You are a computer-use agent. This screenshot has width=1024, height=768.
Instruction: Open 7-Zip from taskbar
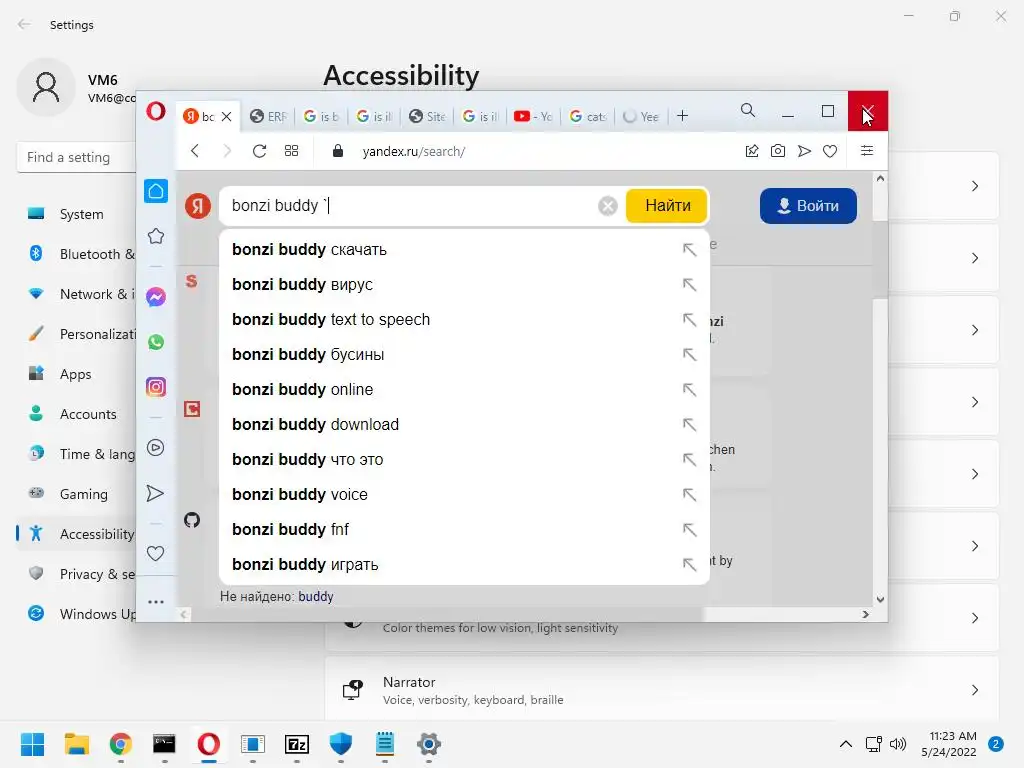pos(296,744)
